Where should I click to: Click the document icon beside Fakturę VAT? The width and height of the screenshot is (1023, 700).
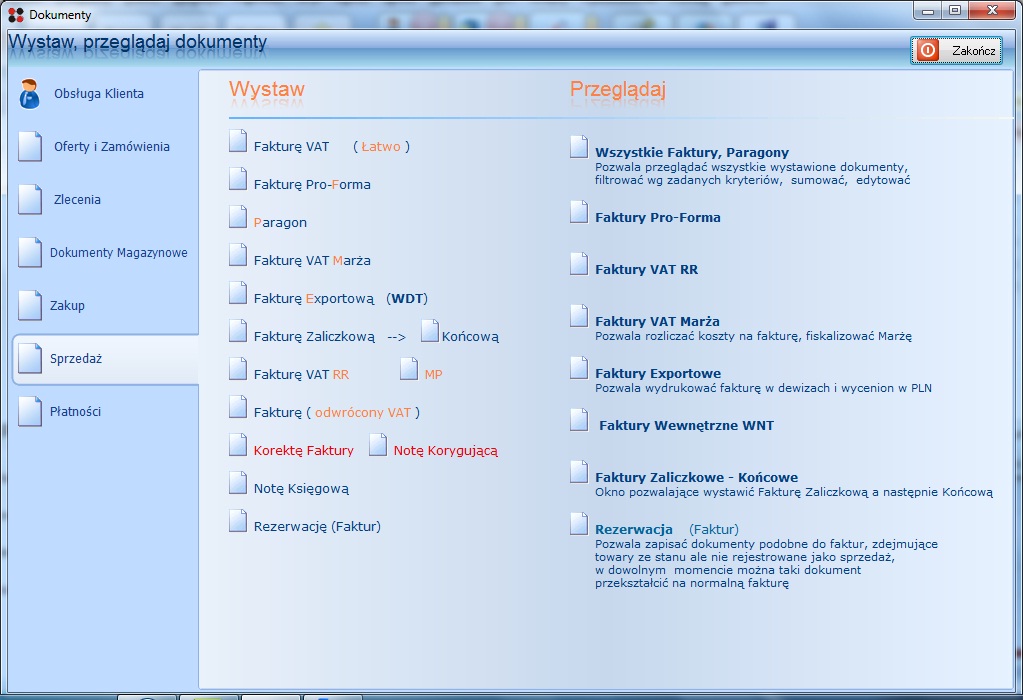[x=238, y=142]
